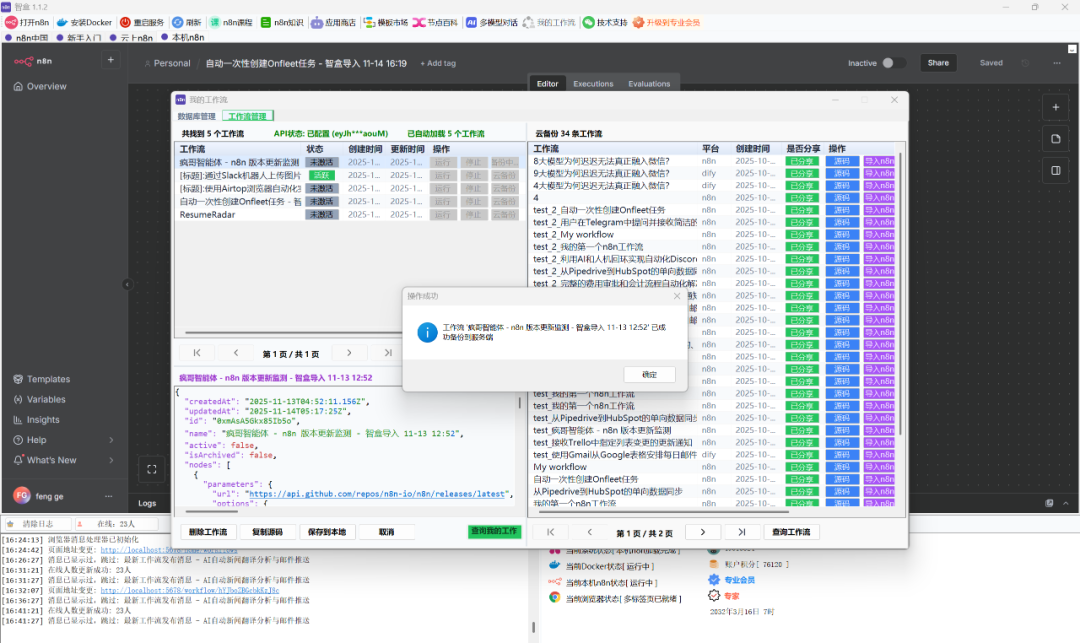Click the 安装Docker whale icon
This screenshot has width=1080, height=643.
pyautogui.click(x=62, y=22)
